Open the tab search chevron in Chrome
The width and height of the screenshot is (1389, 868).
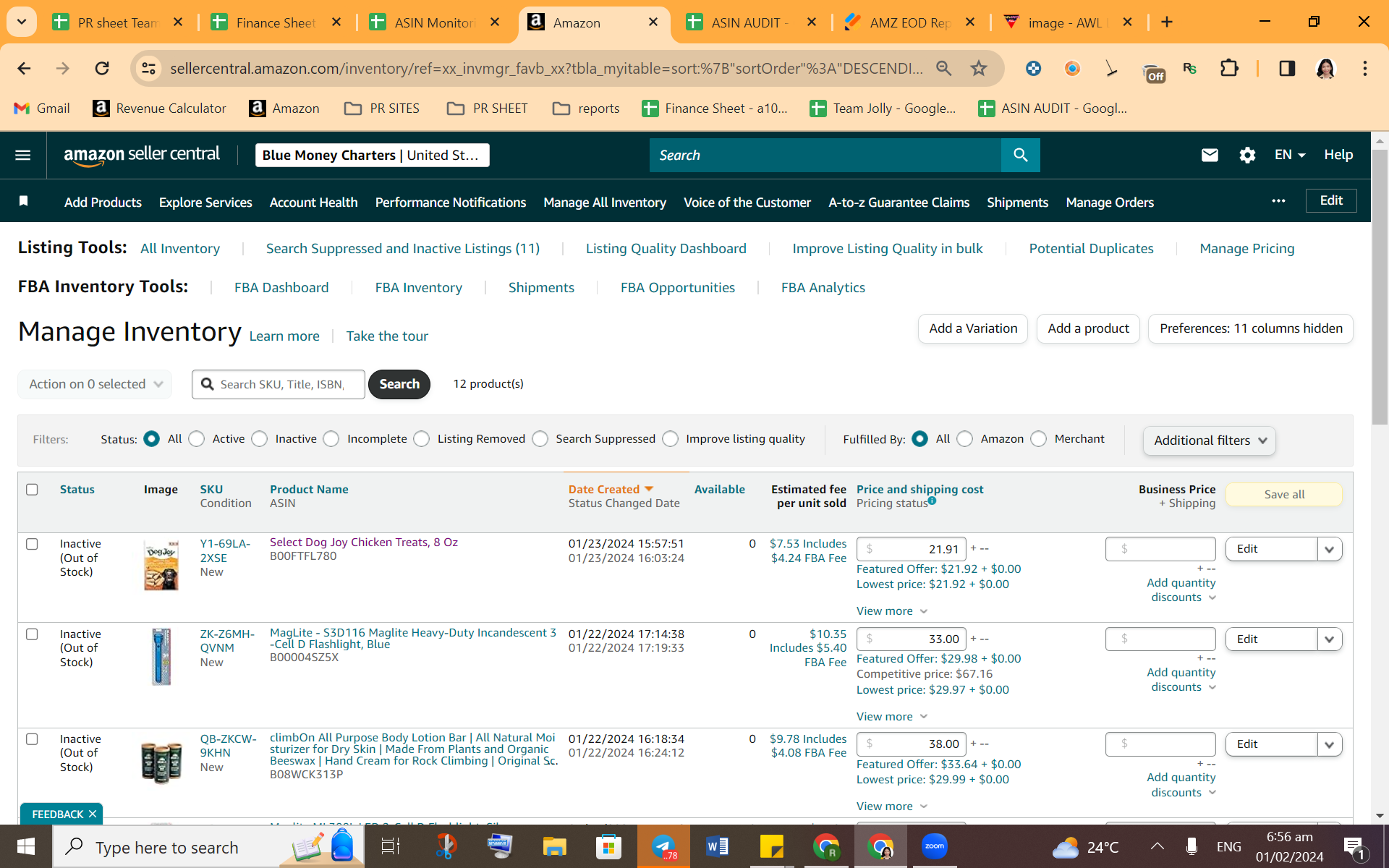pyautogui.click(x=22, y=22)
